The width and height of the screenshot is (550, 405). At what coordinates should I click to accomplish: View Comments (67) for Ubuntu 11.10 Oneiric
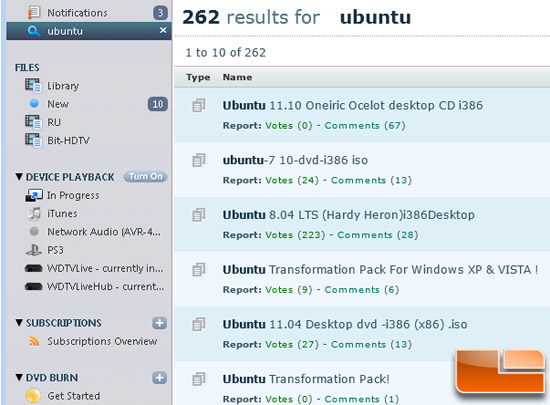pos(365,126)
